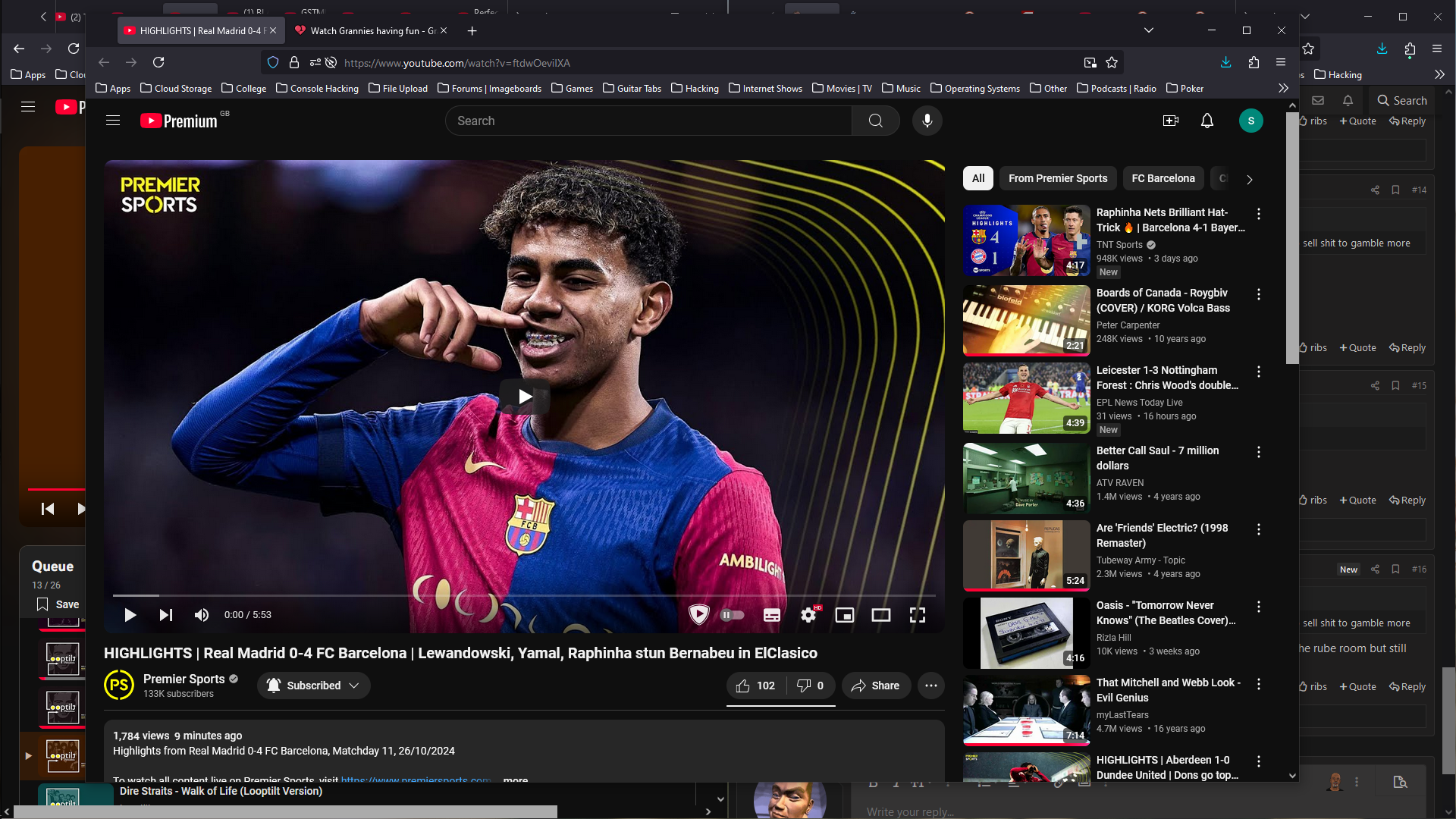Image resolution: width=1456 pixels, height=819 pixels.
Task: Show more filter chips arrow
Action: 1250,180
